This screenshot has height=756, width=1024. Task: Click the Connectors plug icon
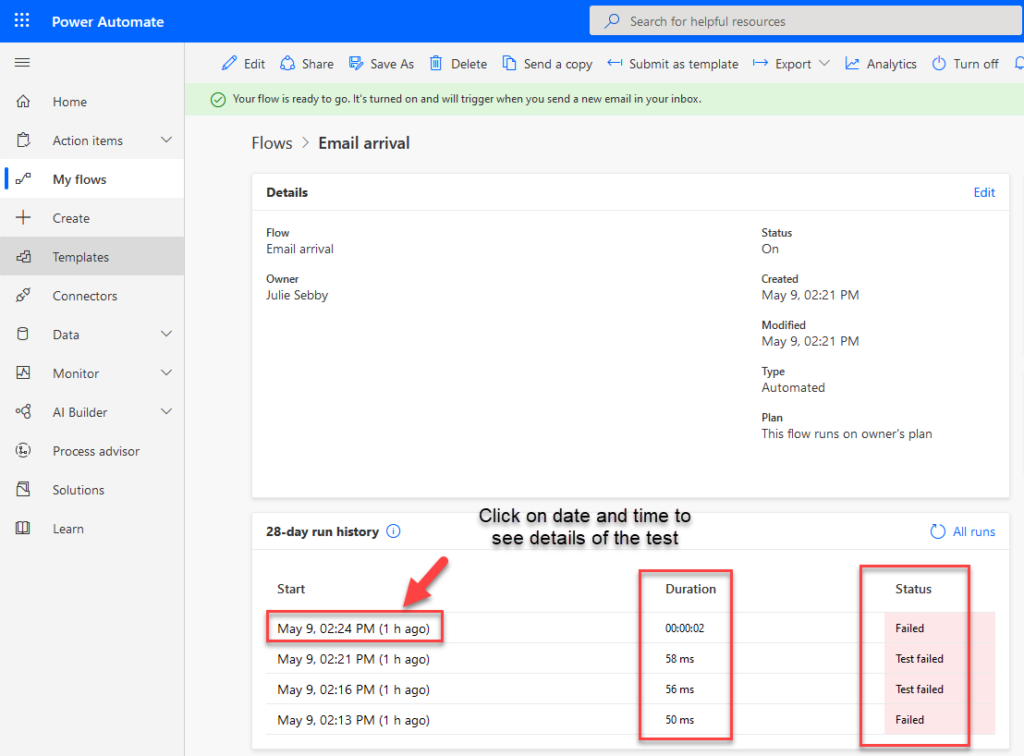point(23,295)
